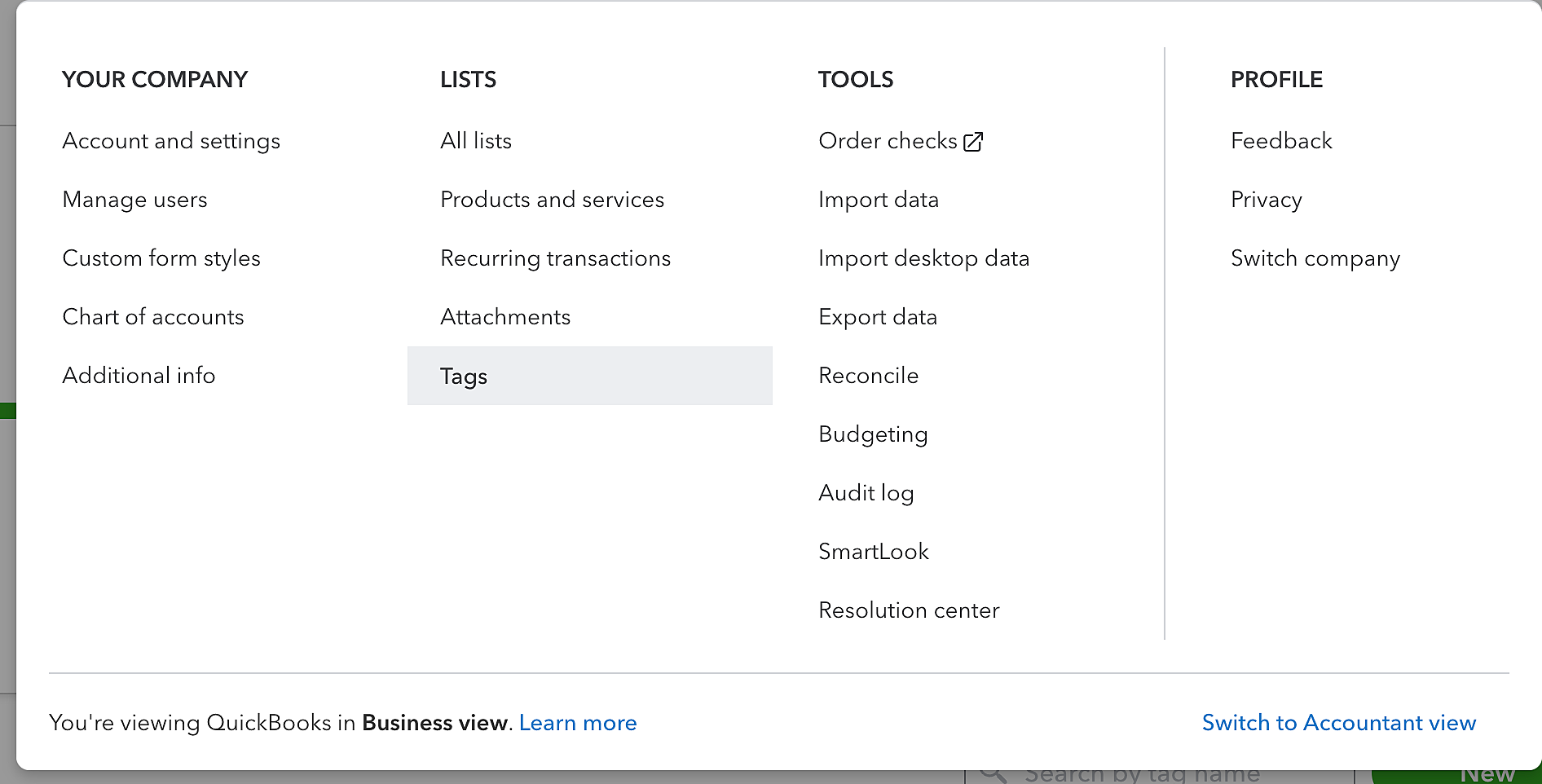Click the external link icon beside Order checks
The width and height of the screenshot is (1542, 784).
(x=973, y=142)
